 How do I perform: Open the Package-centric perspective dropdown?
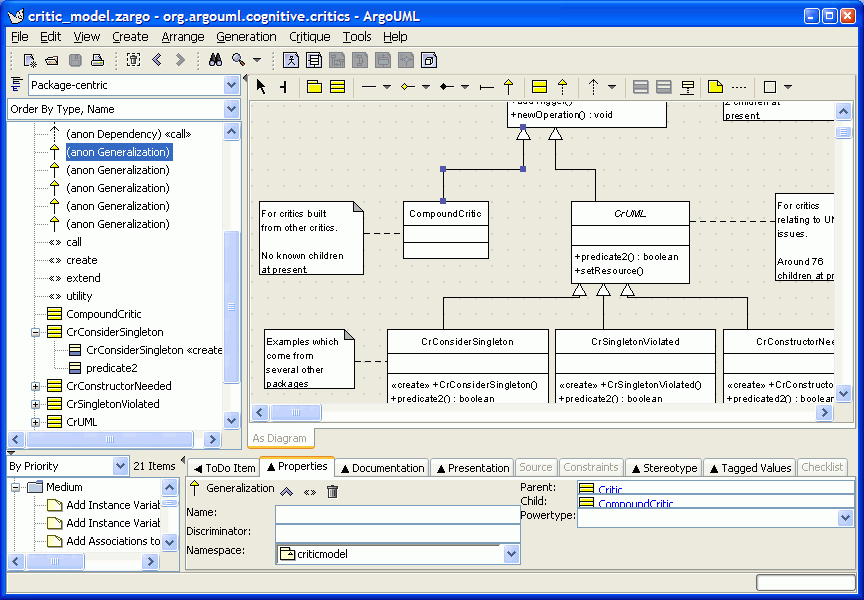click(x=231, y=85)
